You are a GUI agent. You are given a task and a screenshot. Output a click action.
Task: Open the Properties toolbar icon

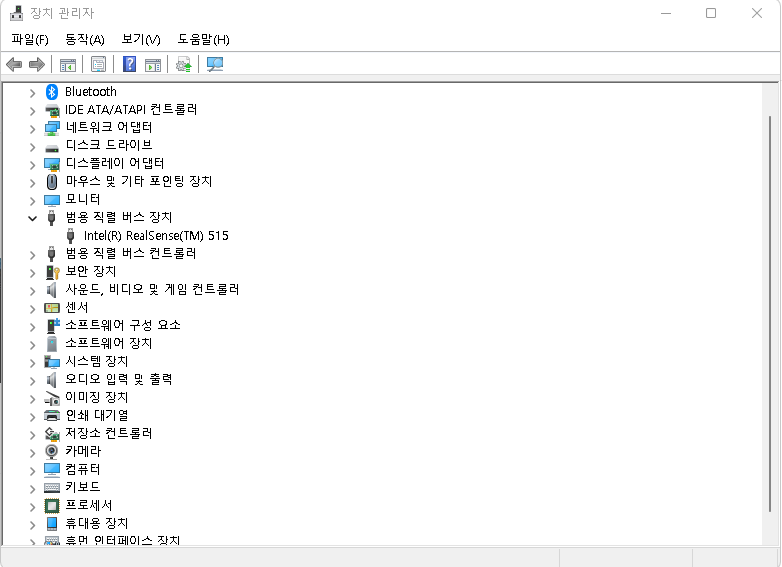(98, 64)
